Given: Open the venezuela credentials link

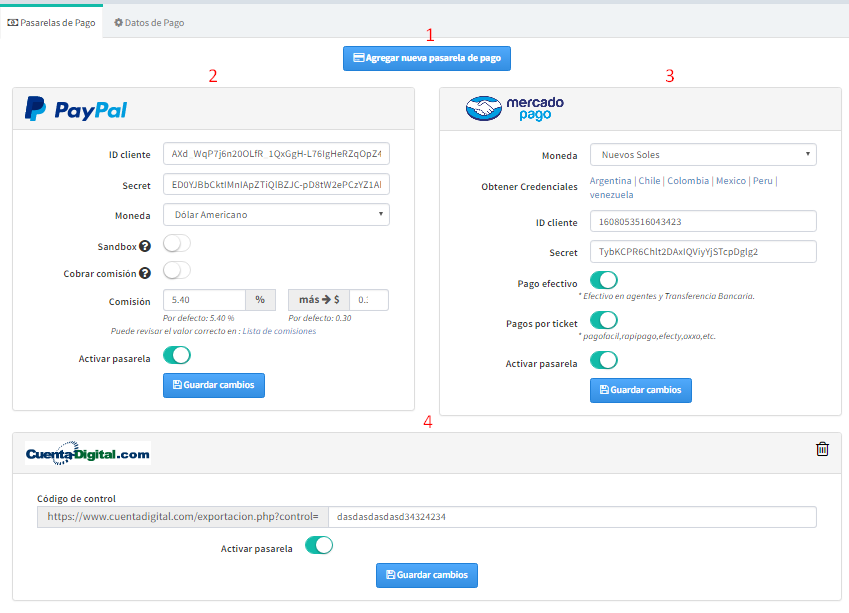Looking at the screenshot, I should point(611,194).
